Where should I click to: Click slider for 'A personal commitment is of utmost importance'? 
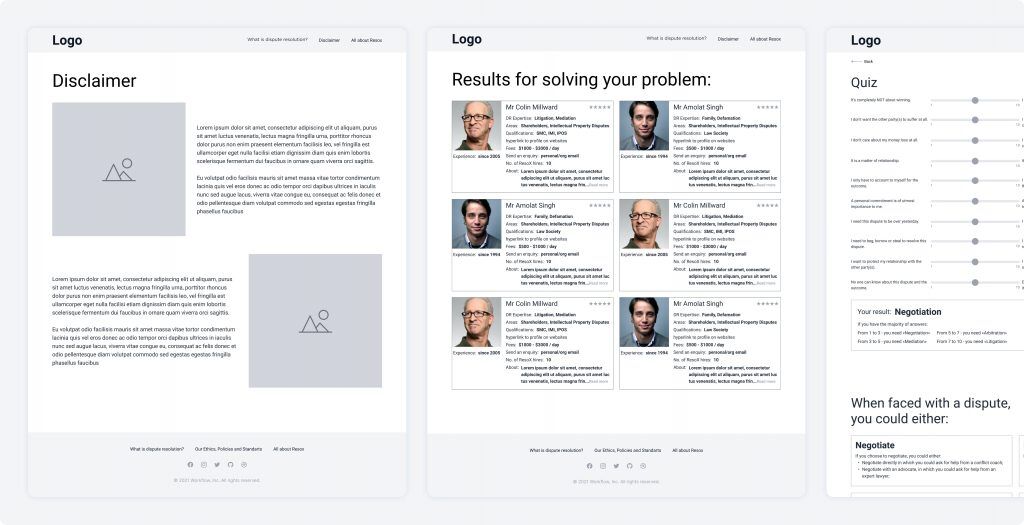tap(975, 201)
